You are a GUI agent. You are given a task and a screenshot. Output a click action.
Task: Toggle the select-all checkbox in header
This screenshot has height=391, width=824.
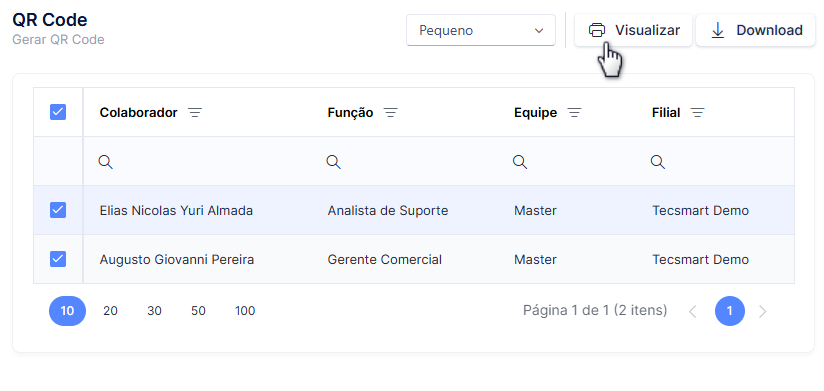point(58,112)
